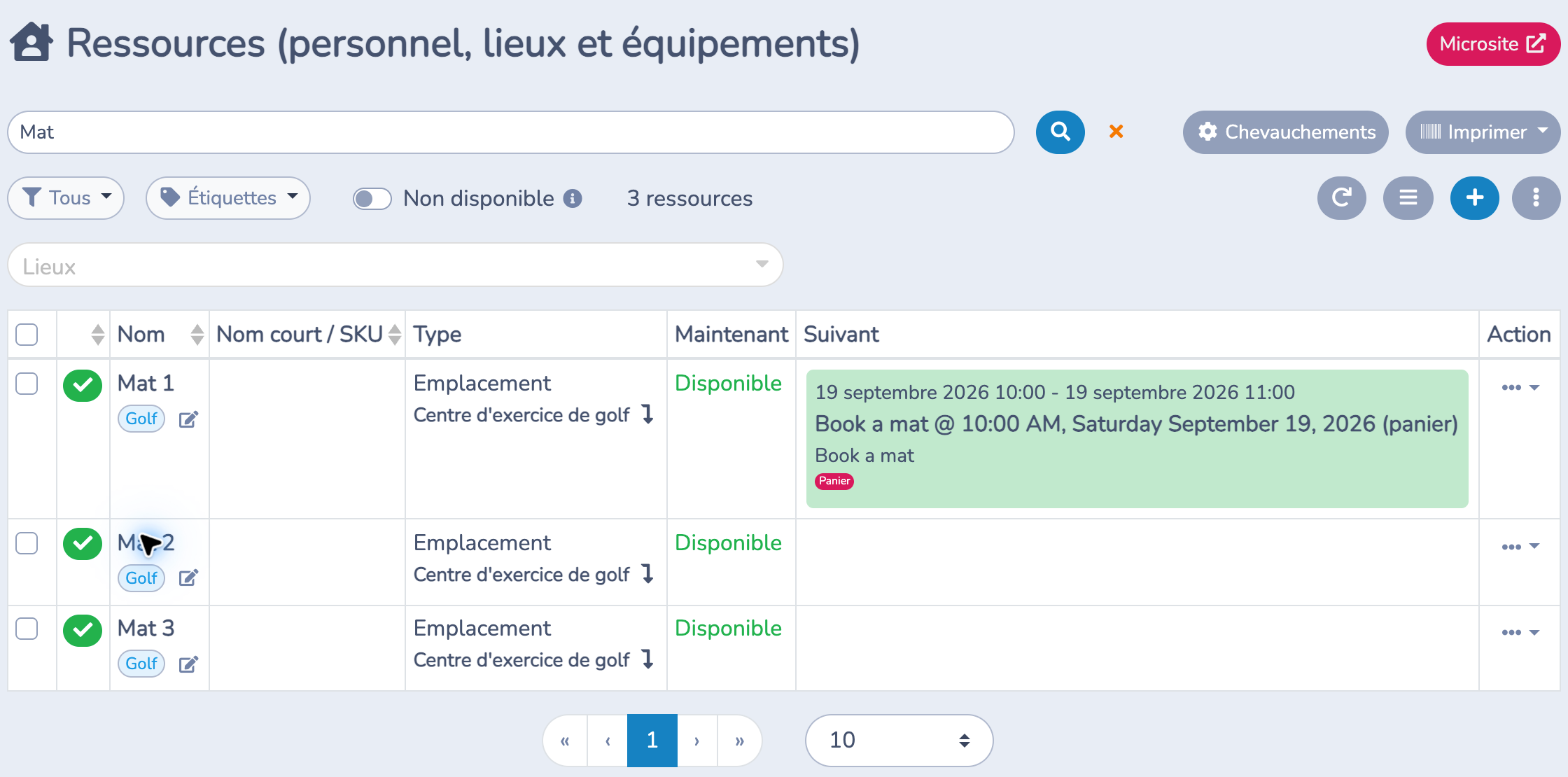Open the Étiquettes tag dropdown
Viewport: 1568px width, 777px height.
228,198
